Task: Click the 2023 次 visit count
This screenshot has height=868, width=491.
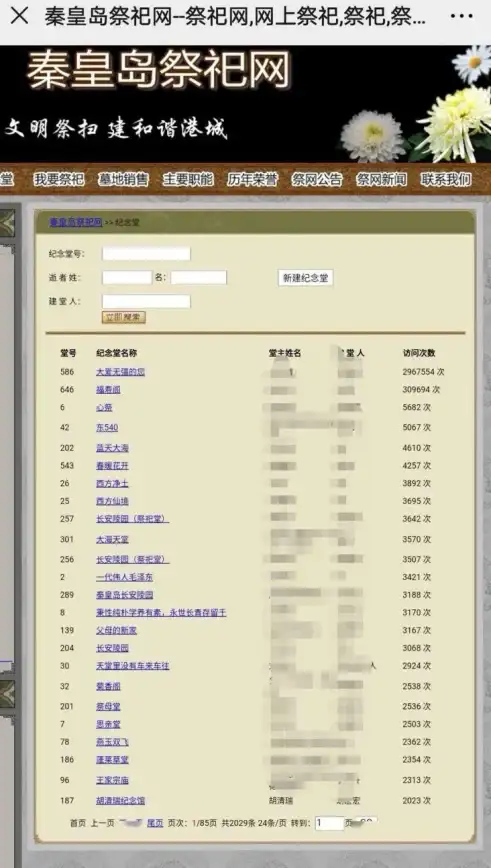Action: tap(416, 800)
